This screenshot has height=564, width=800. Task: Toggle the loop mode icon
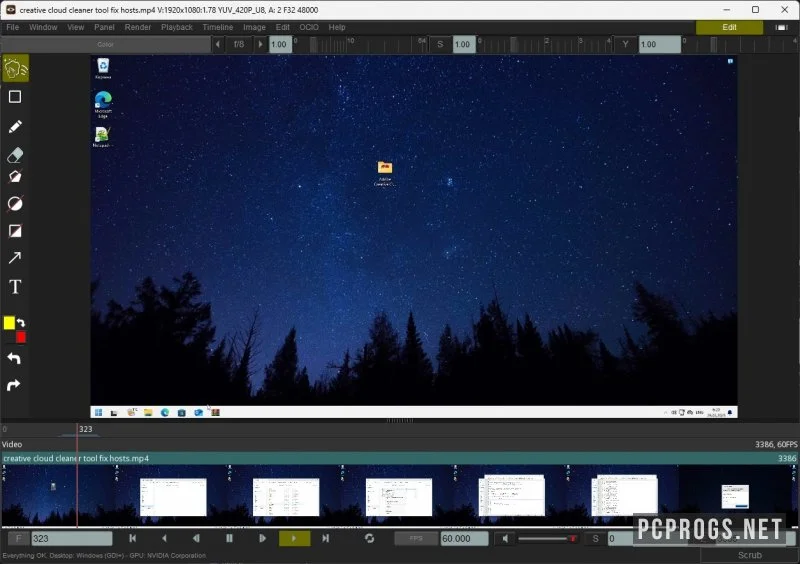pyautogui.click(x=370, y=538)
